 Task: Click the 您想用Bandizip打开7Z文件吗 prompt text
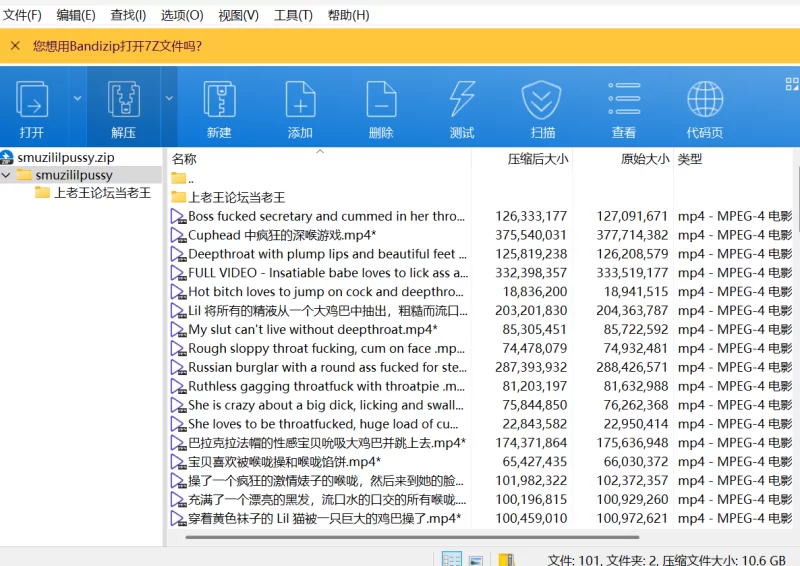pyautogui.click(x=117, y=46)
